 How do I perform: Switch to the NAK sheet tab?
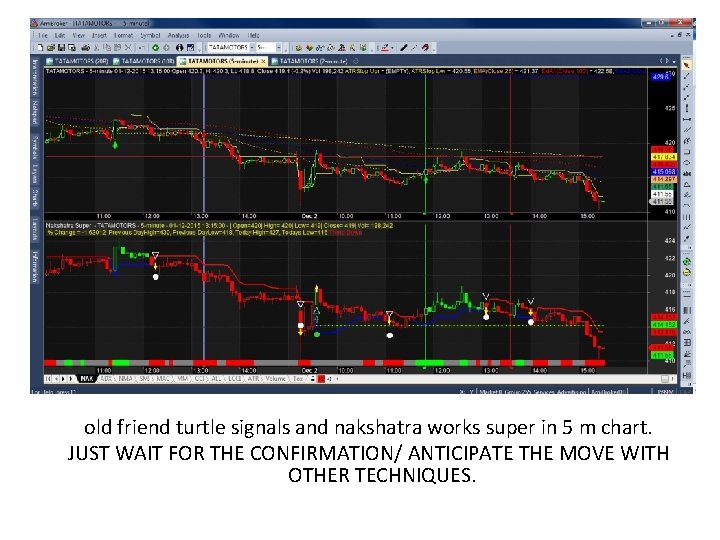pos(86,379)
